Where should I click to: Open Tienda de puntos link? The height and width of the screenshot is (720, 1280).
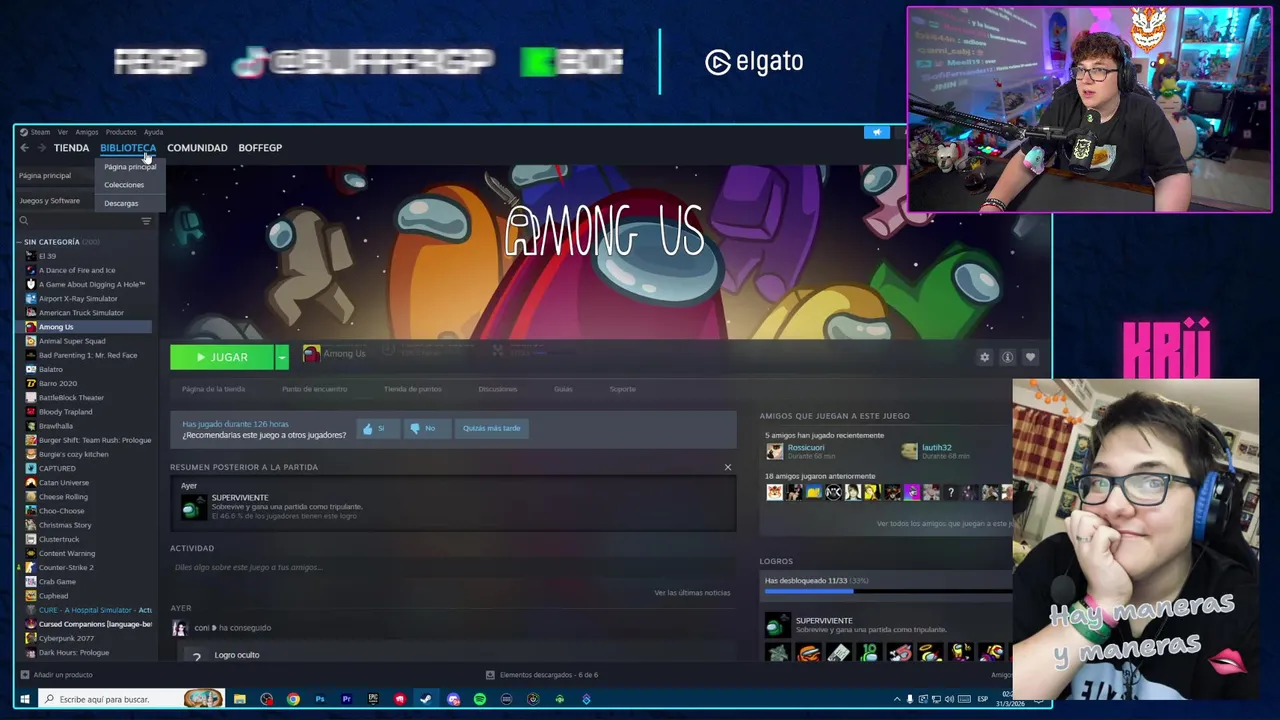tap(413, 389)
